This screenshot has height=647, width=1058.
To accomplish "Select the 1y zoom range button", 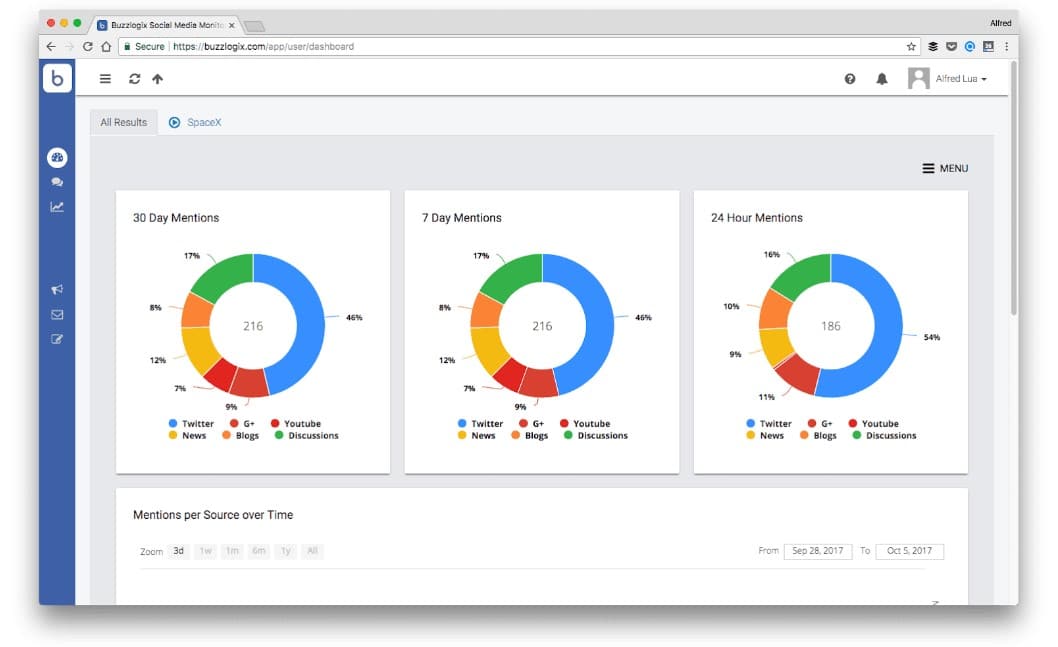I will click(285, 551).
